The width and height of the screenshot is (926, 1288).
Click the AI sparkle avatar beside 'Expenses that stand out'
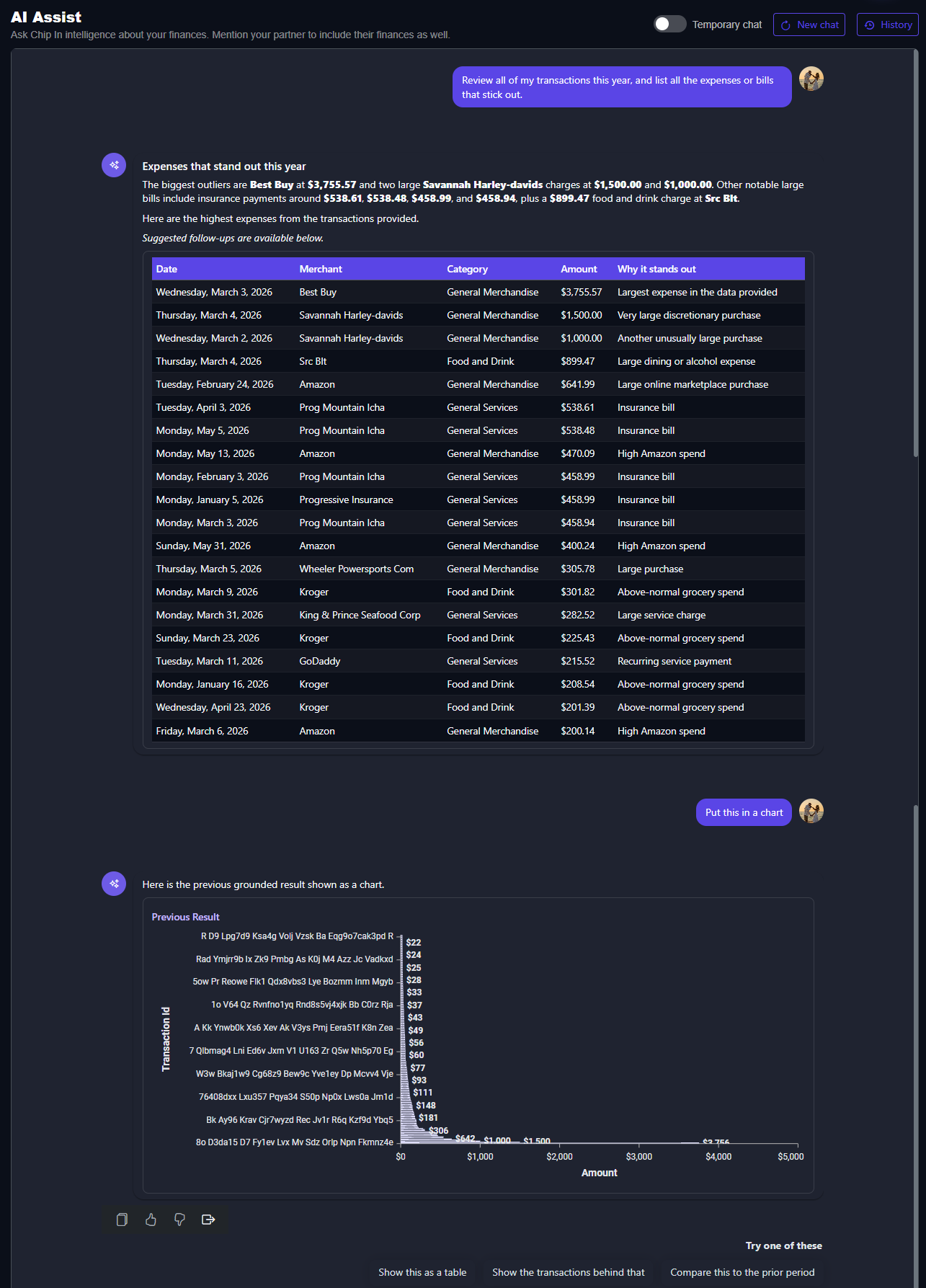(114, 165)
